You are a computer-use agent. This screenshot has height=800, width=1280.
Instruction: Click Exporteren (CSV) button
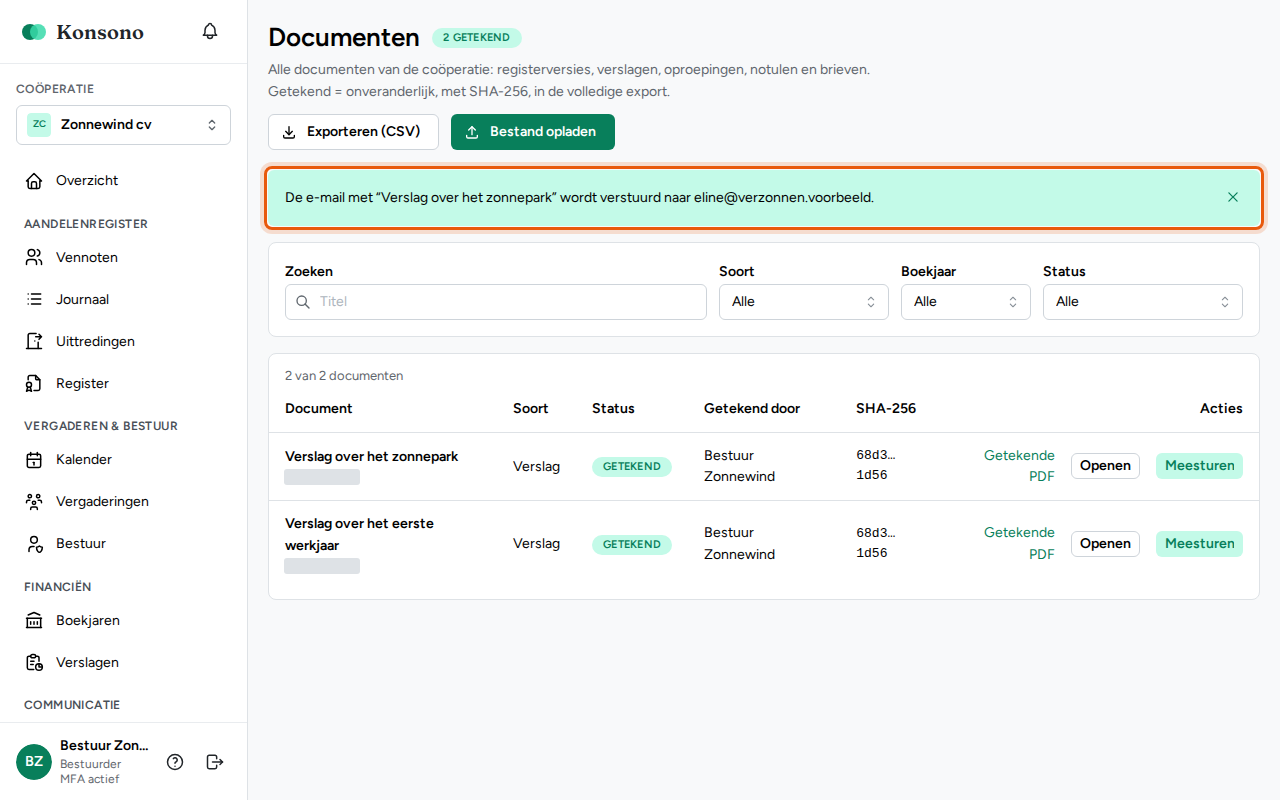[353, 132]
